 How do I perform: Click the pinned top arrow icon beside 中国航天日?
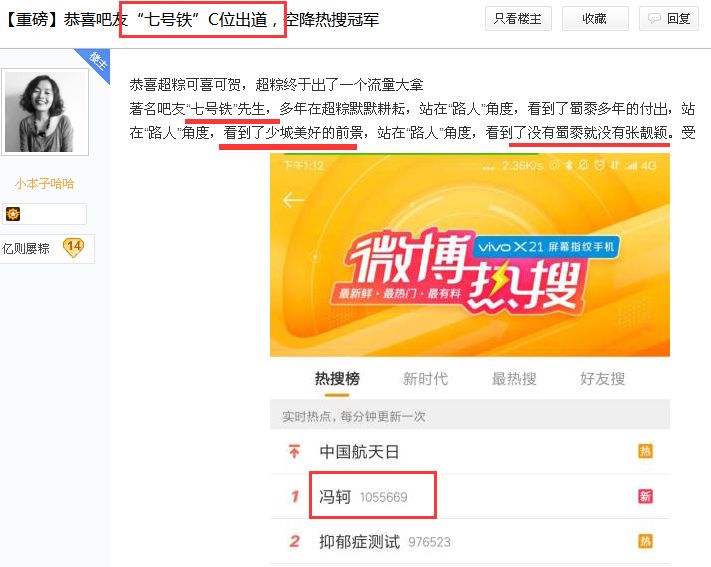(x=294, y=451)
